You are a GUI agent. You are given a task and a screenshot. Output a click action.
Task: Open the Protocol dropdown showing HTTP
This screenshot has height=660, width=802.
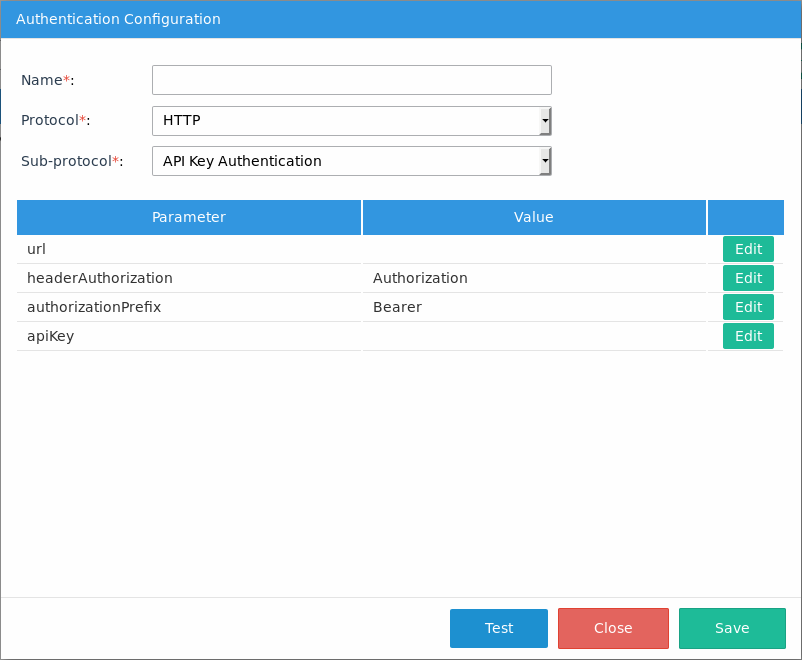(351, 121)
